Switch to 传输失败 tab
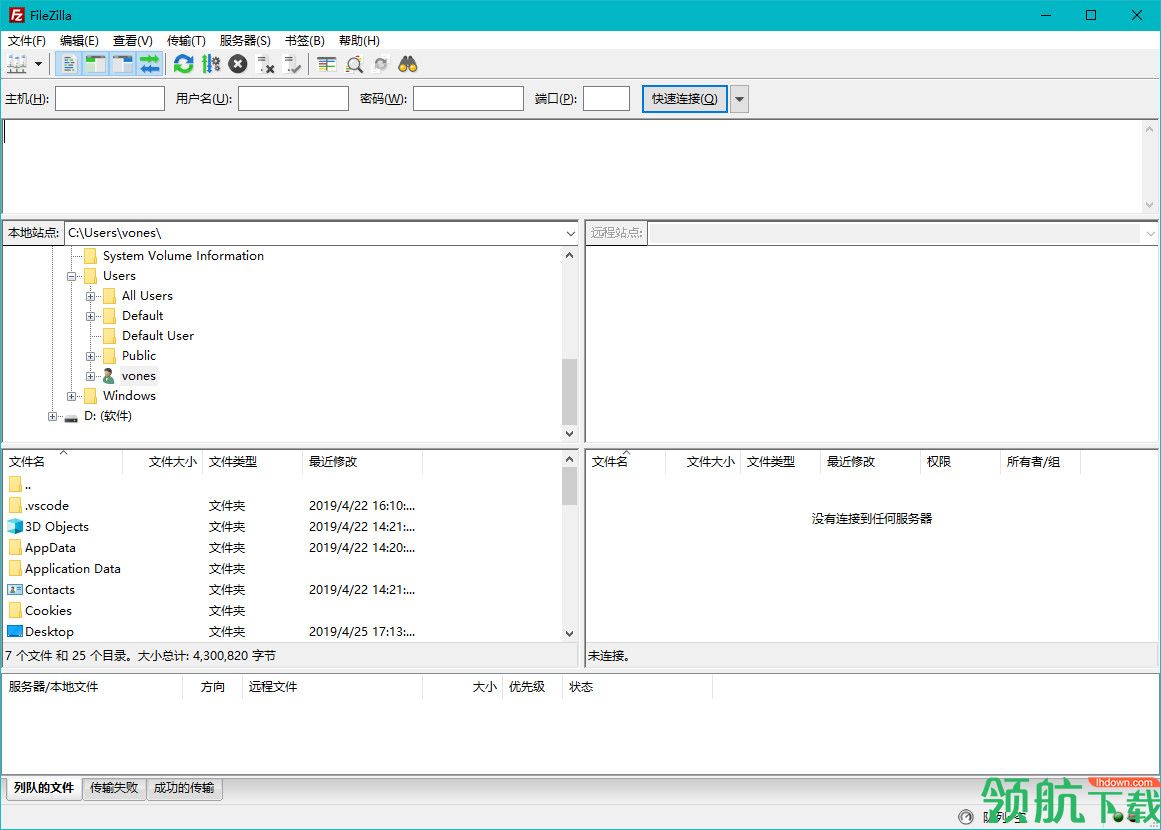The height and width of the screenshot is (830, 1161). coord(114,788)
